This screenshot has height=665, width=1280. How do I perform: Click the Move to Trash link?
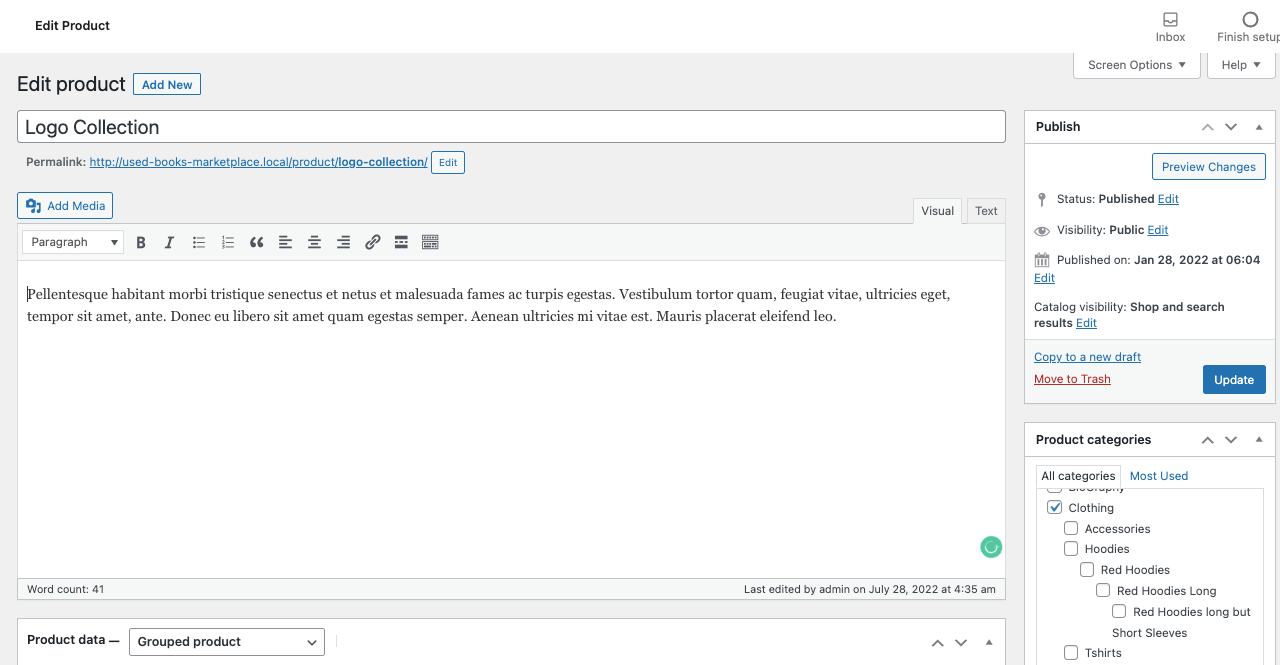click(1072, 379)
